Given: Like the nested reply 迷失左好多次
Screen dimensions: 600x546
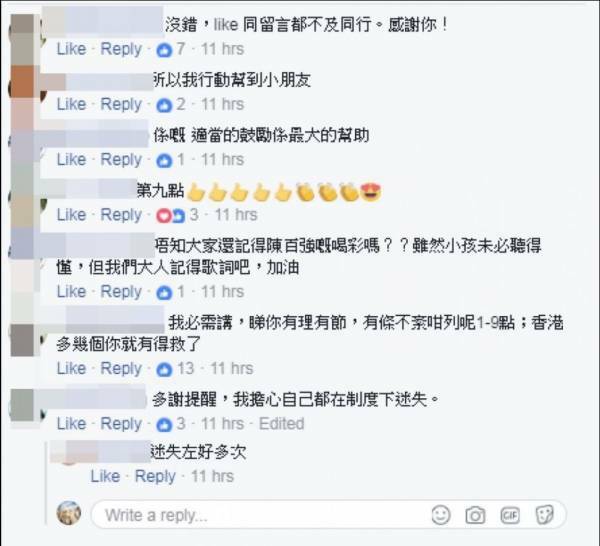Looking at the screenshot, I should coord(105,477).
